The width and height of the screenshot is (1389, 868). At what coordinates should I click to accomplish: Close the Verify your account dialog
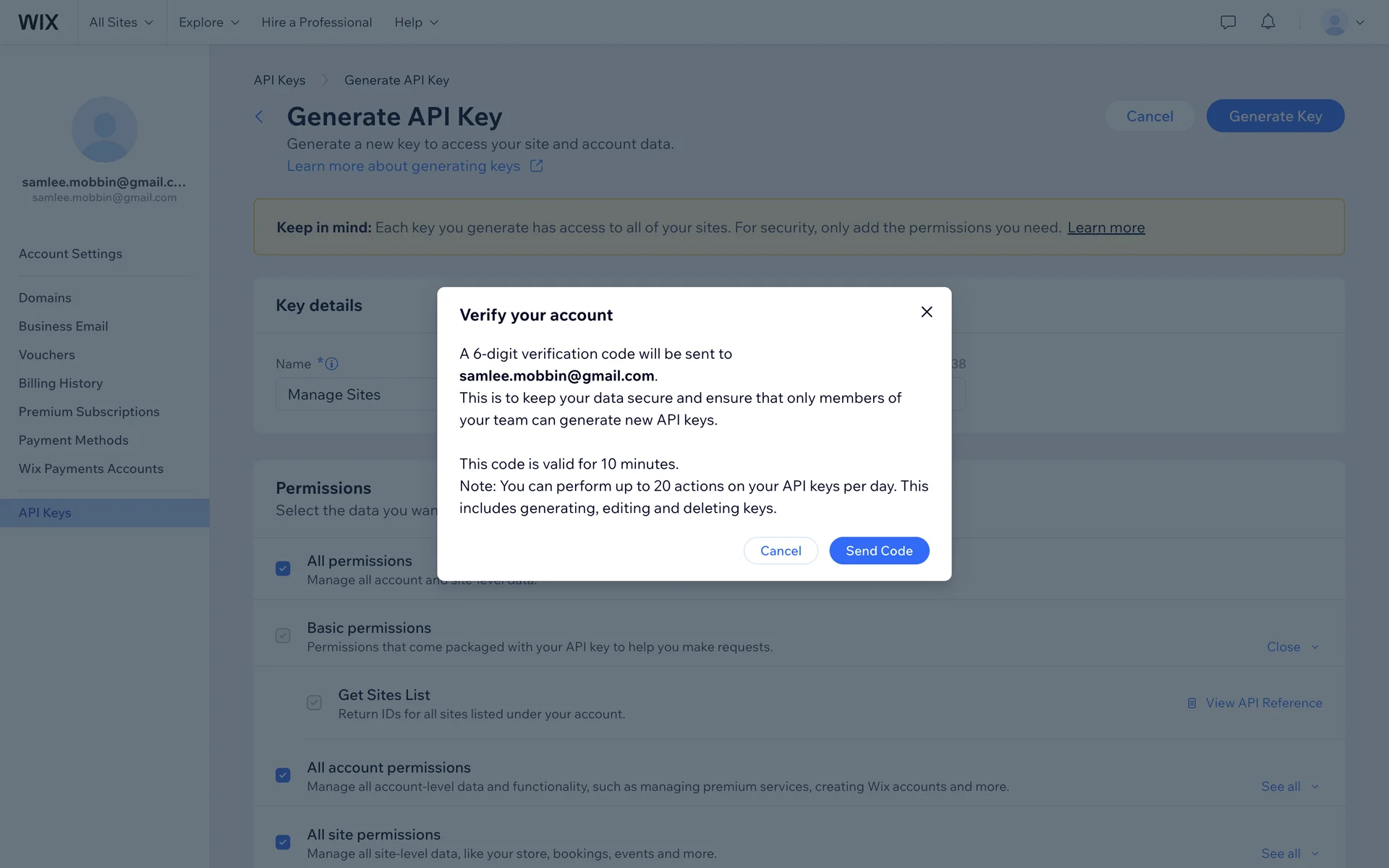coord(926,312)
